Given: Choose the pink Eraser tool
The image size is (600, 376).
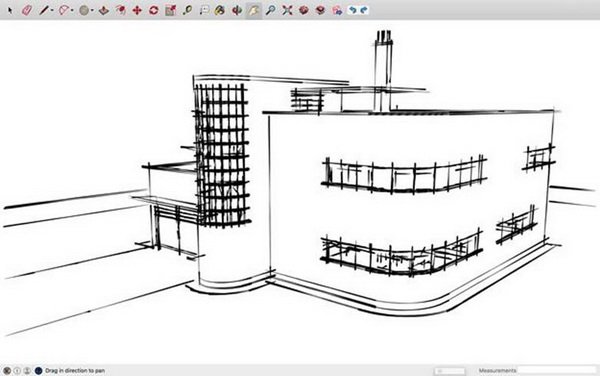Looking at the screenshot, I should coord(27,10).
